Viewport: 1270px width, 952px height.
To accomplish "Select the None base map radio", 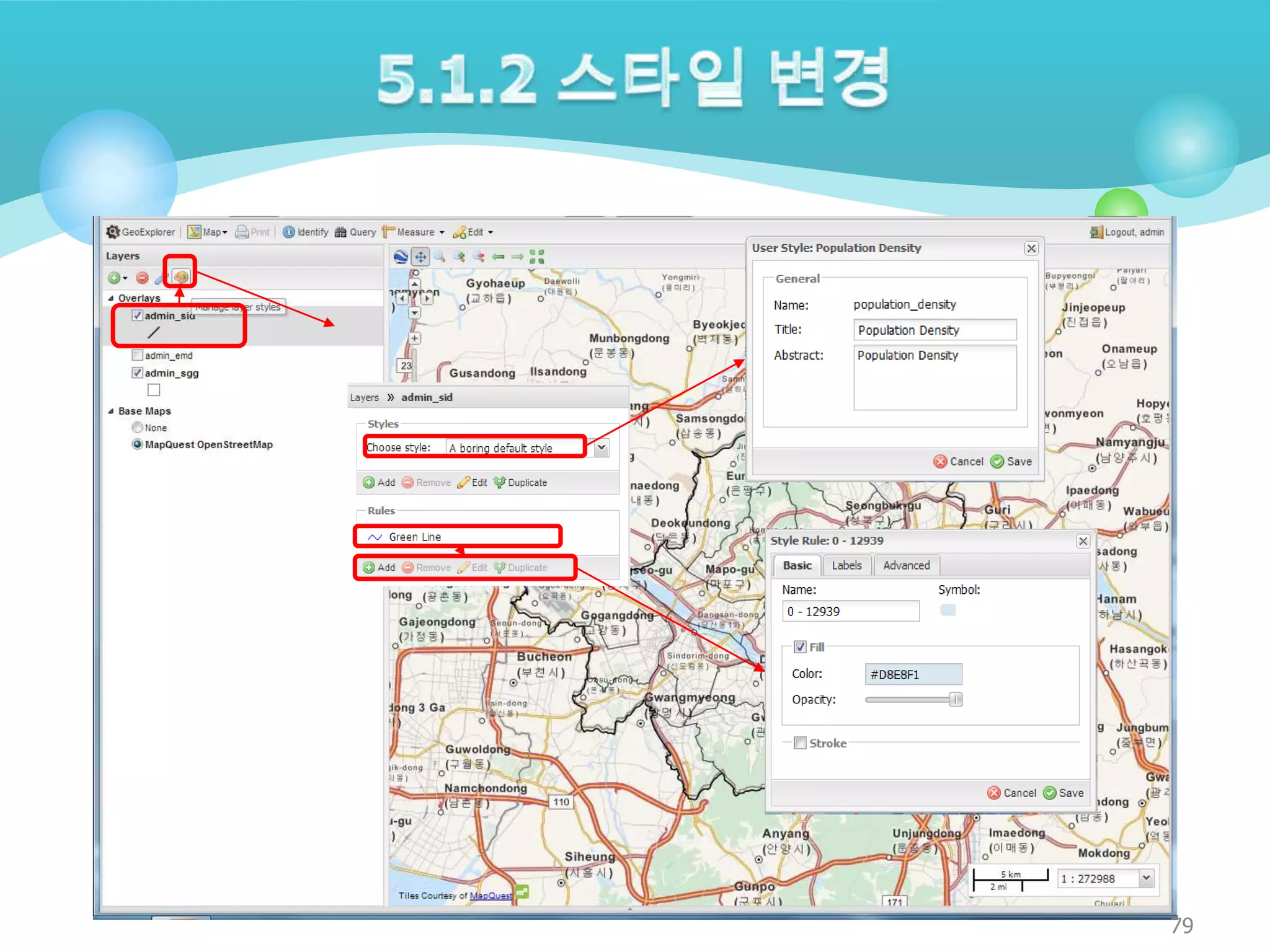I will coord(138,427).
